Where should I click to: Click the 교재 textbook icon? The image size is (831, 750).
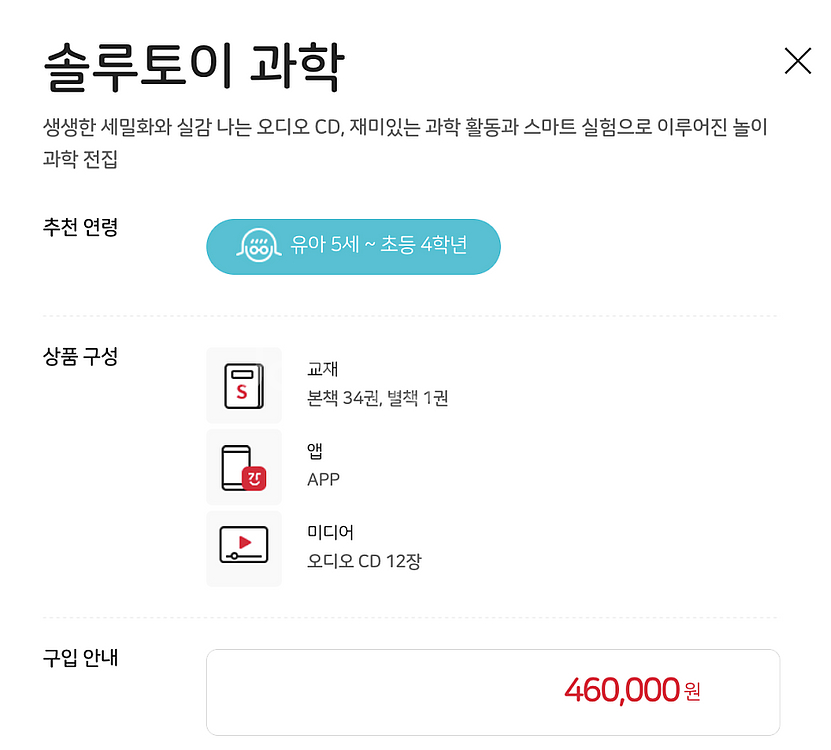pyautogui.click(x=243, y=385)
